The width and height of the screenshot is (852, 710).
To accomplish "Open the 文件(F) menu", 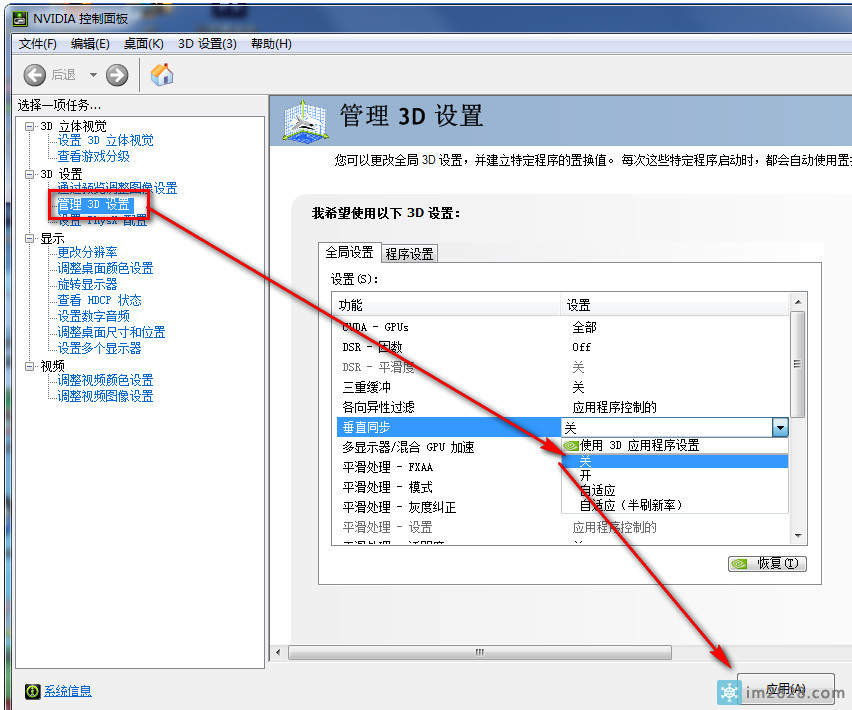I will click(x=38, y=44).
